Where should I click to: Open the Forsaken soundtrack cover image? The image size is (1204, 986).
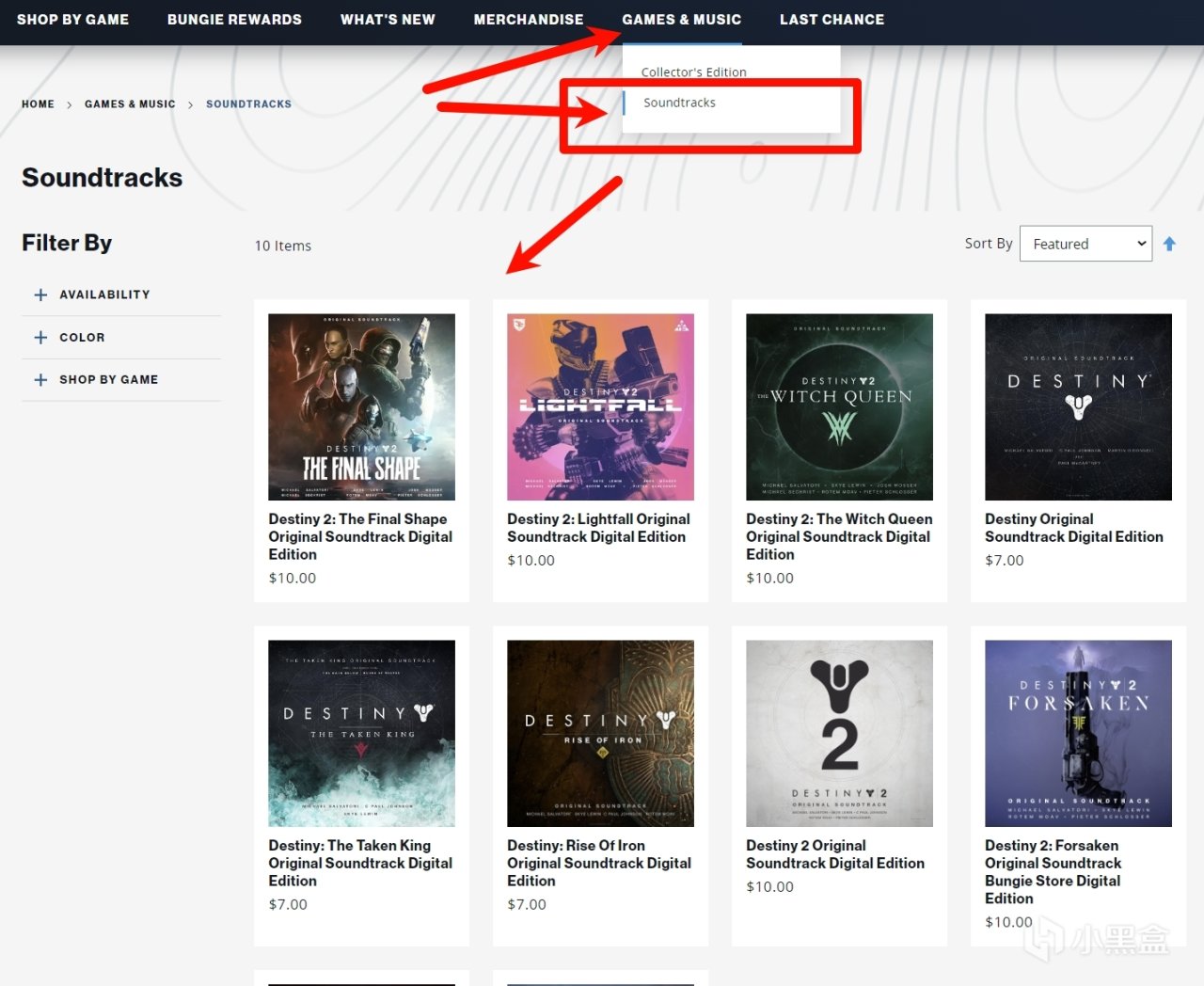tap(1079, 734)
